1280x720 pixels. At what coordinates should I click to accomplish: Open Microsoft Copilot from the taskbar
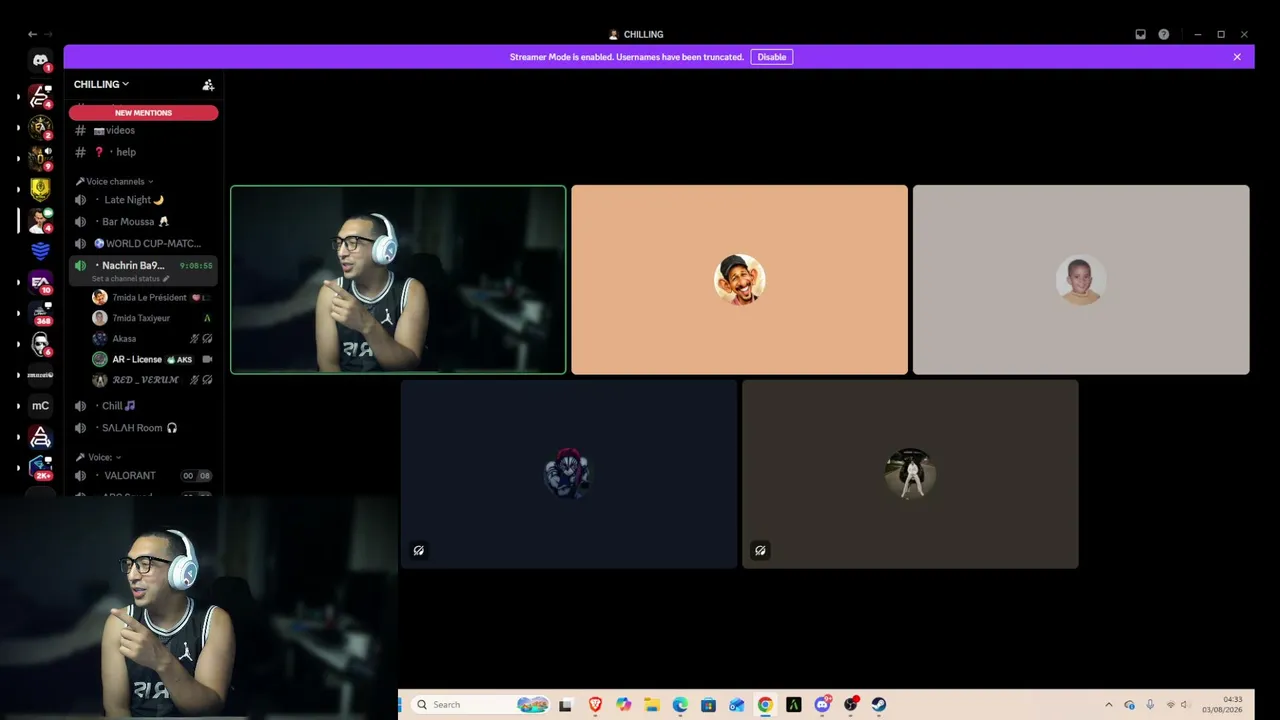point(623,705)
